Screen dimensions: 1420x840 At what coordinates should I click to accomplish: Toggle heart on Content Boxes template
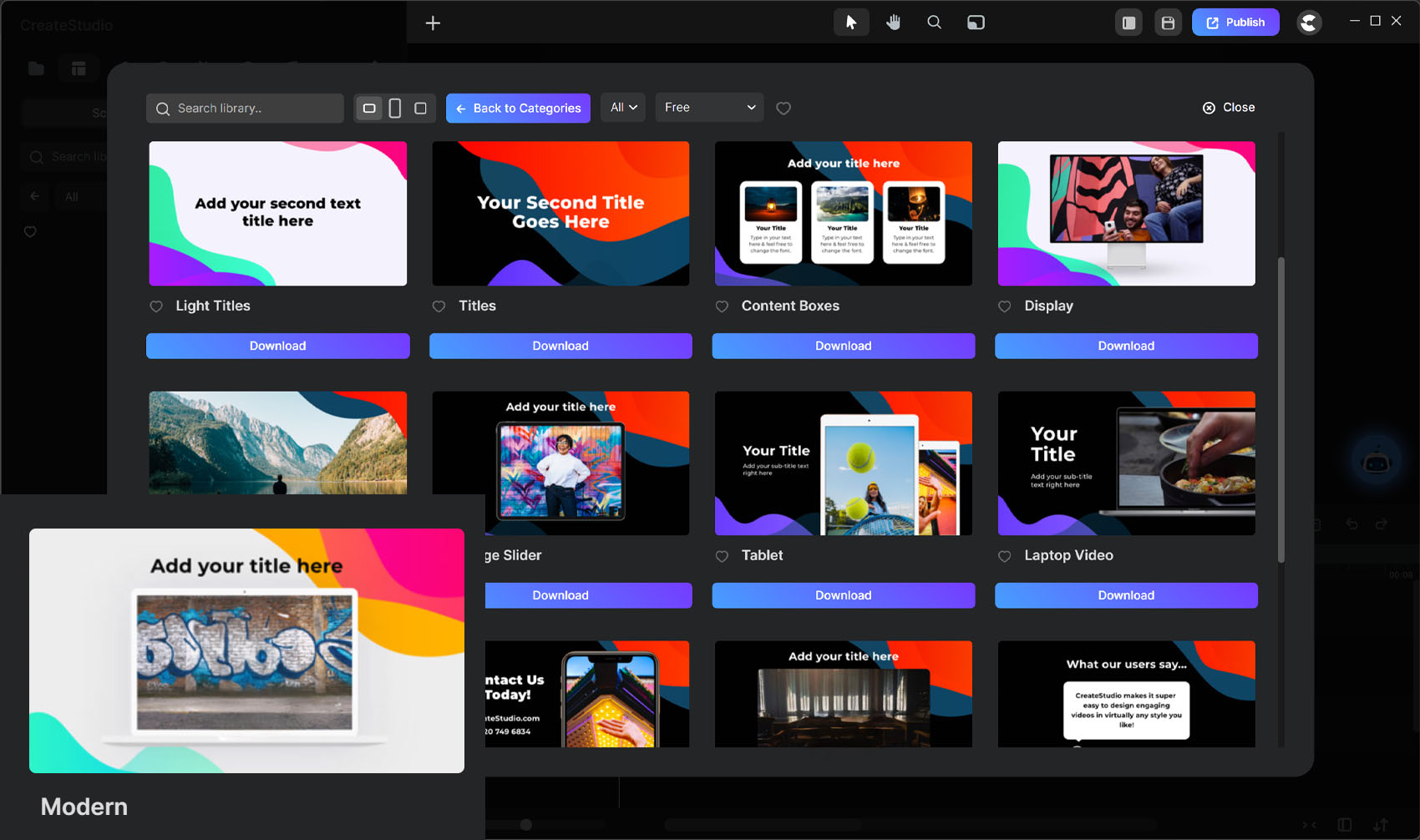click(723, 306)
